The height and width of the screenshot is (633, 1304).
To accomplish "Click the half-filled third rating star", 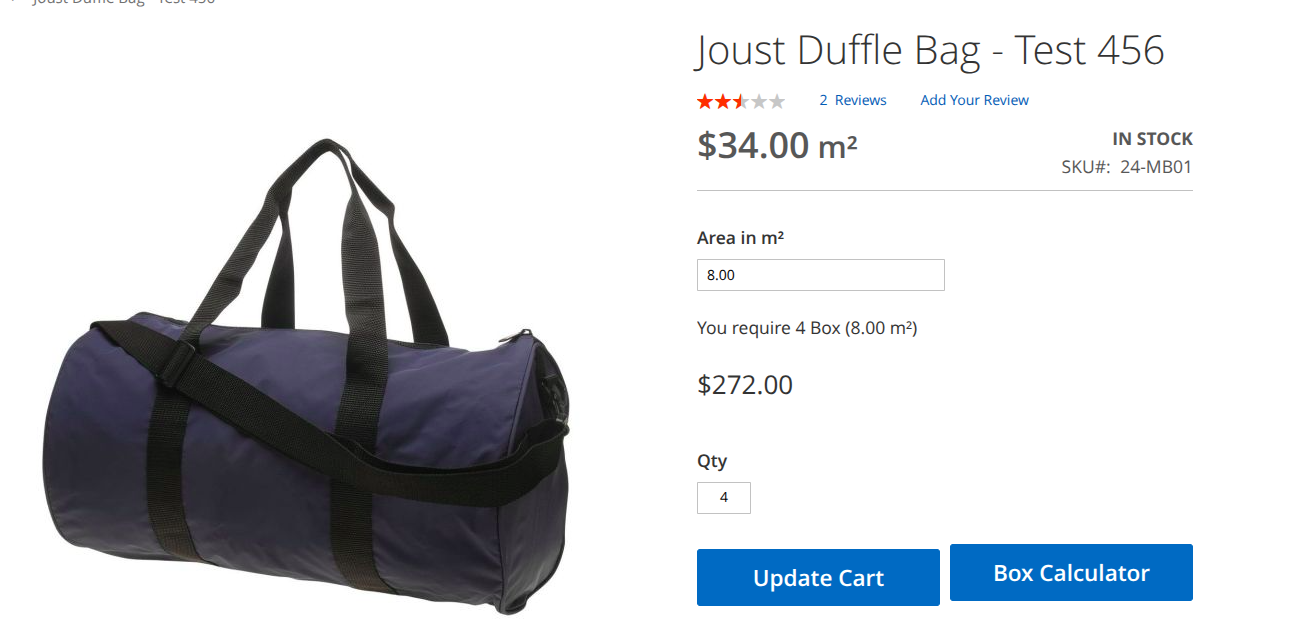I will click(741, 101).
